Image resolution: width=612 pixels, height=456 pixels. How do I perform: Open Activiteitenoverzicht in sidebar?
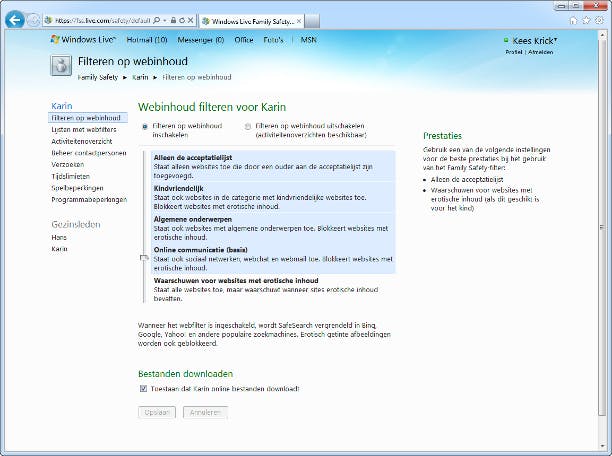coord(82,141)
